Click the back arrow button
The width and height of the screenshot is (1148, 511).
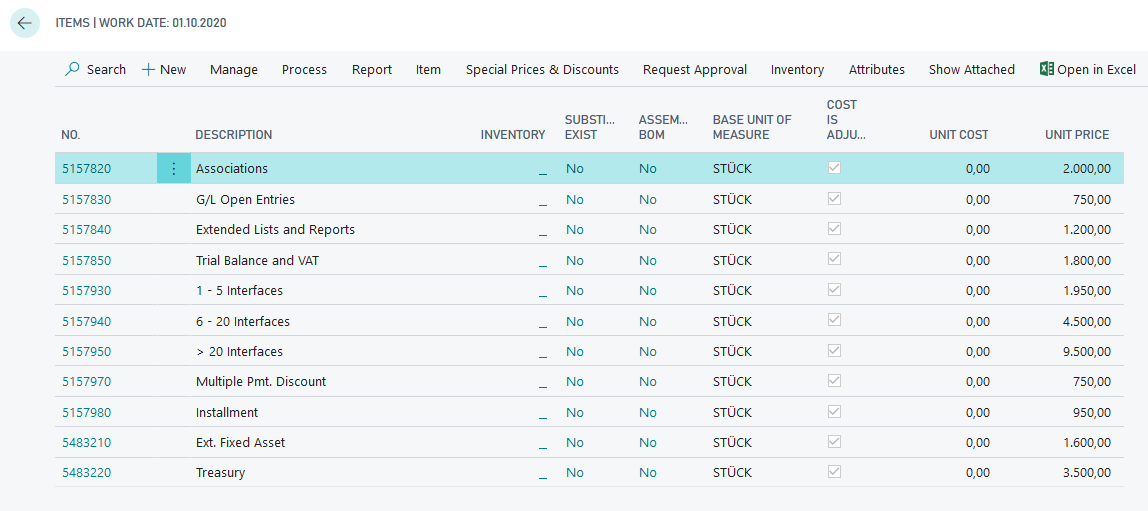(x=25, y=23)
